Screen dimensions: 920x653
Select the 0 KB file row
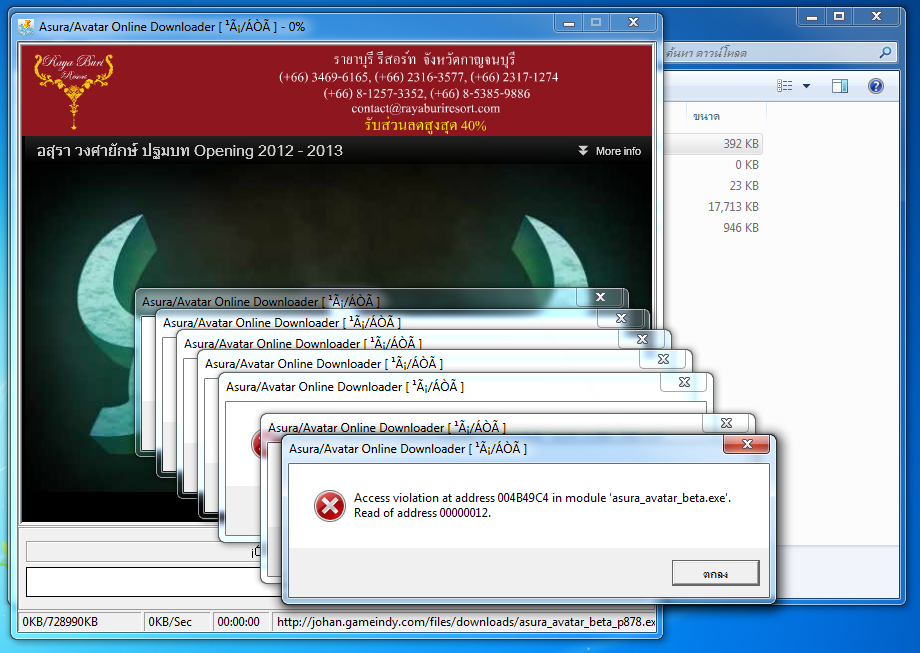pyautogui.click(x=713, y=165)
